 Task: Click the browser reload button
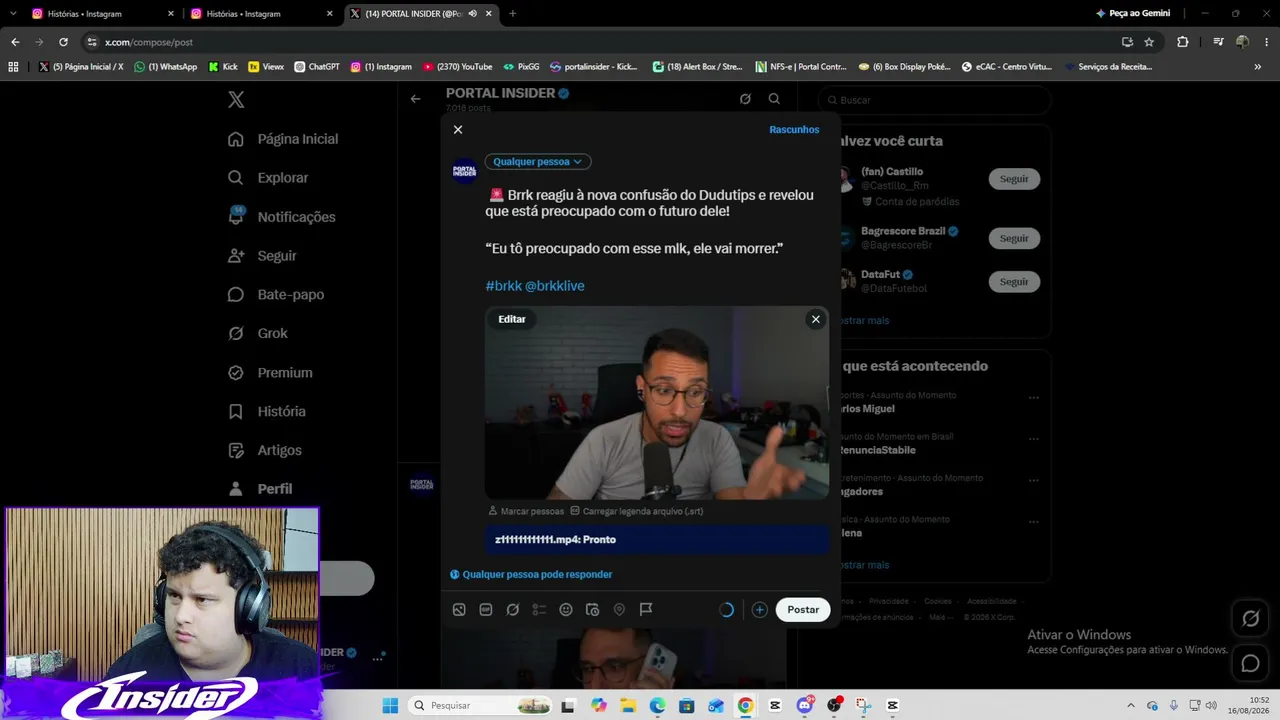coord(63,42)
